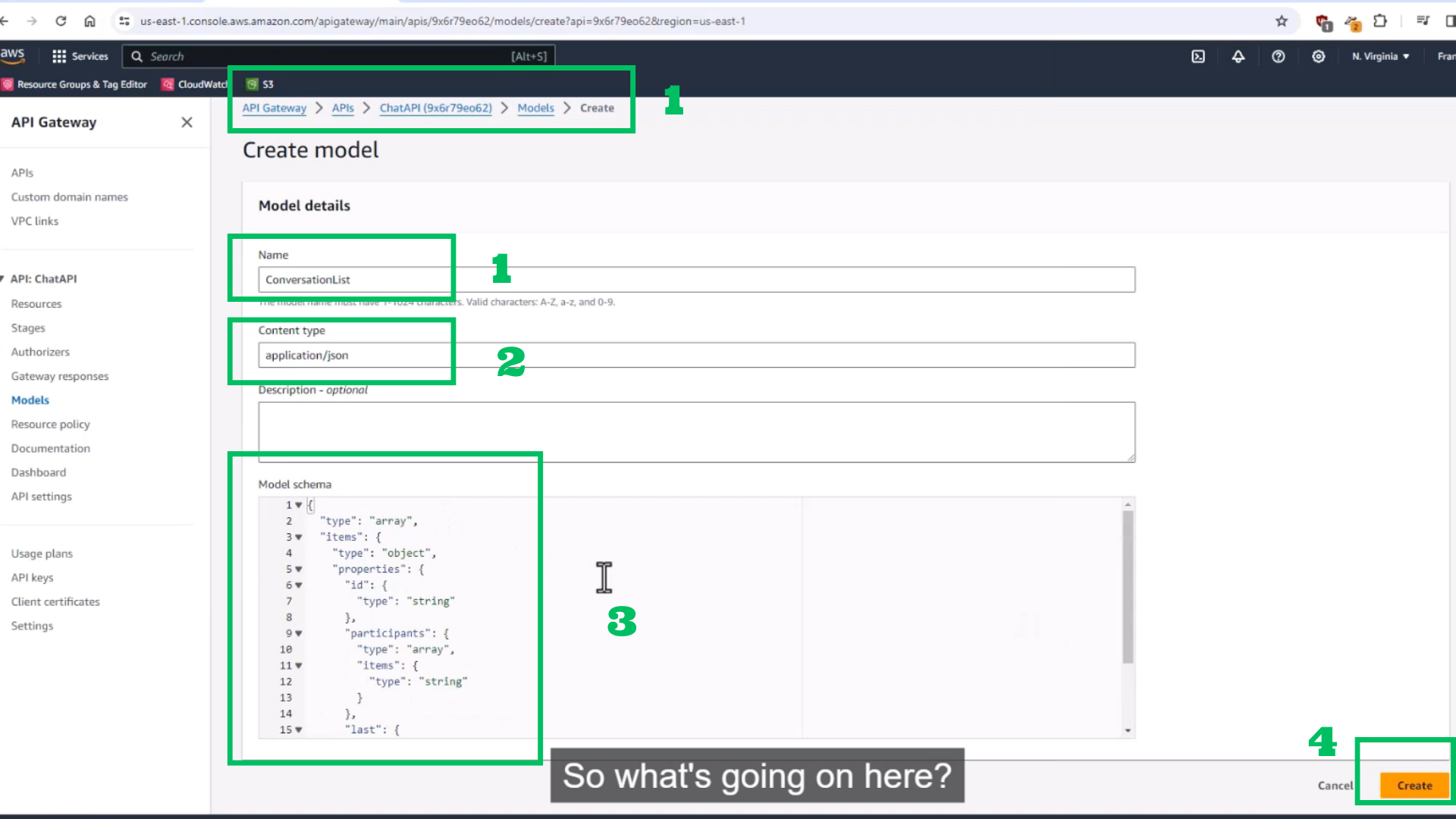Viewport: 1456px width, 819px height.
Task: Expand the N. Virginia region dropdown
Action: (1380, 56)
